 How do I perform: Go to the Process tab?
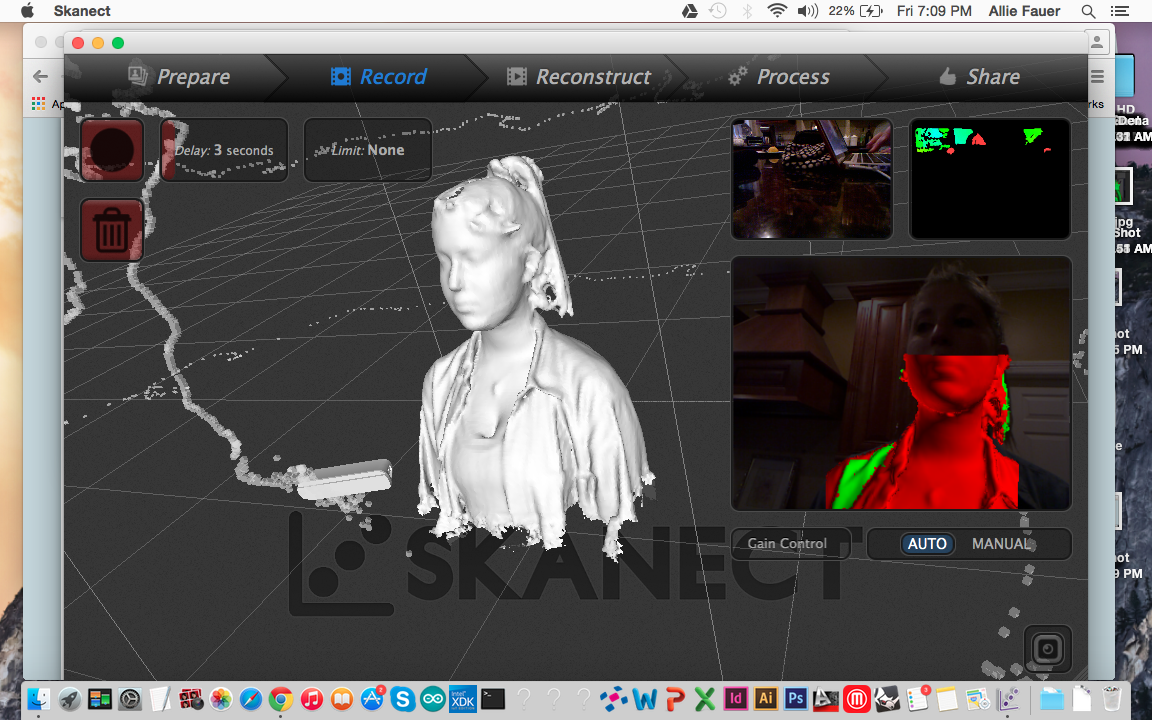click(779, 76)
